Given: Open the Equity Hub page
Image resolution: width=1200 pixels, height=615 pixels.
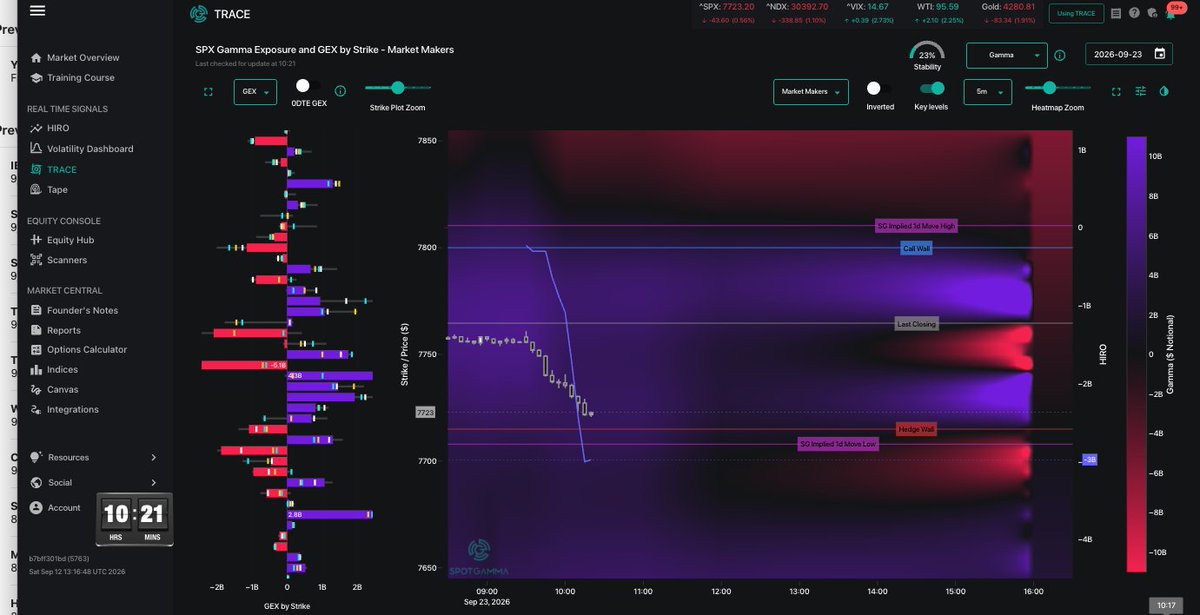Looking at the screenshot, I should [x=70, y=240].
